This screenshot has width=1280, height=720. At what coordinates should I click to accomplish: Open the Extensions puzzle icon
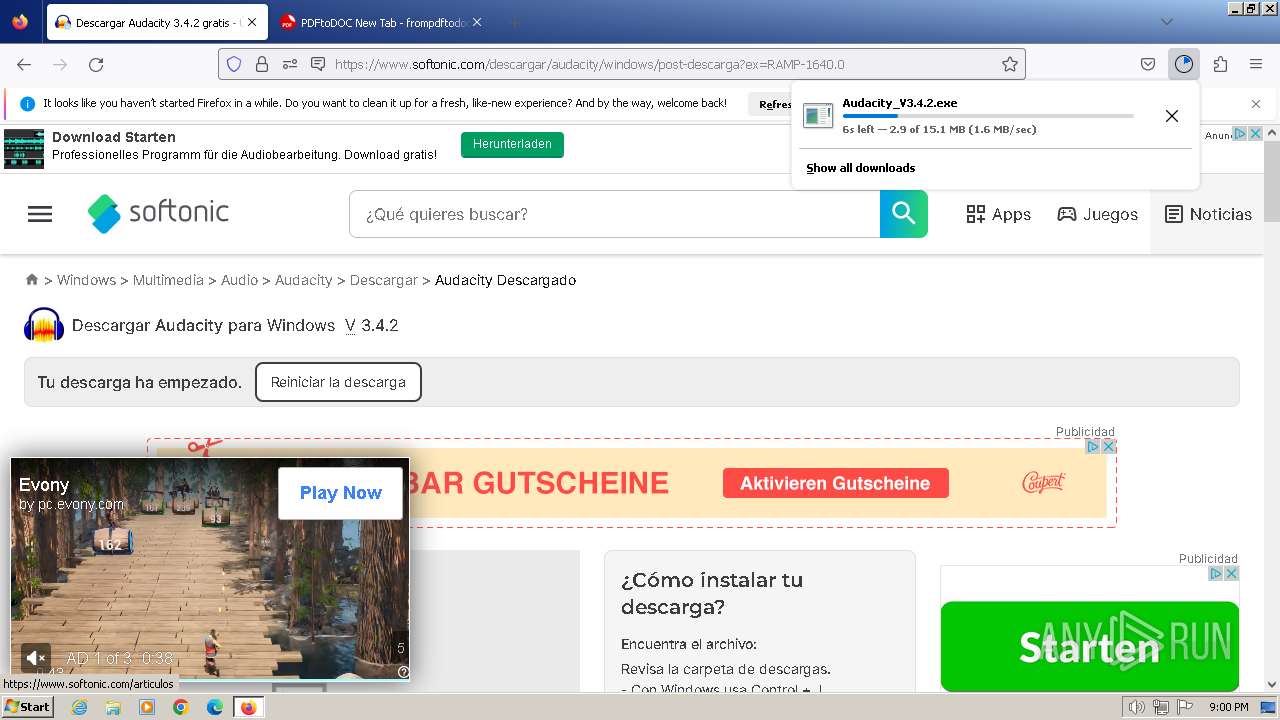click(1220, 64)
